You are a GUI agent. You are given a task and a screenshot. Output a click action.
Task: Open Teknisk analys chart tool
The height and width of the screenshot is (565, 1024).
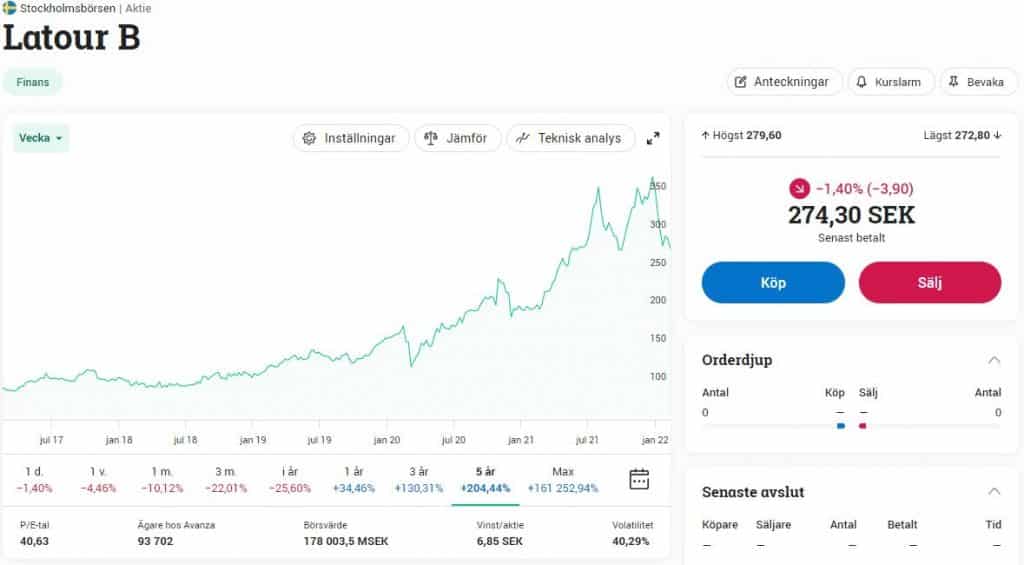(x=570, y=138)
